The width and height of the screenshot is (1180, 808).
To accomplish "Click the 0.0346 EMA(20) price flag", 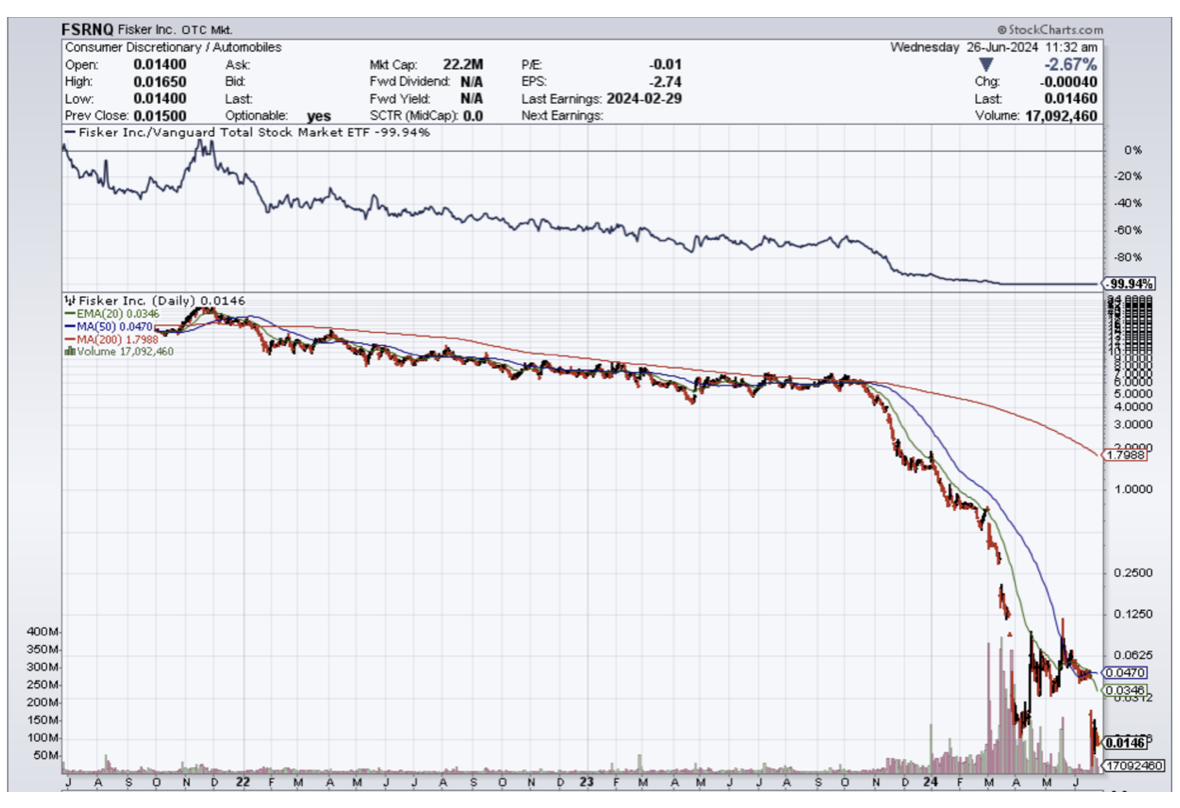I will point(1125,690).
